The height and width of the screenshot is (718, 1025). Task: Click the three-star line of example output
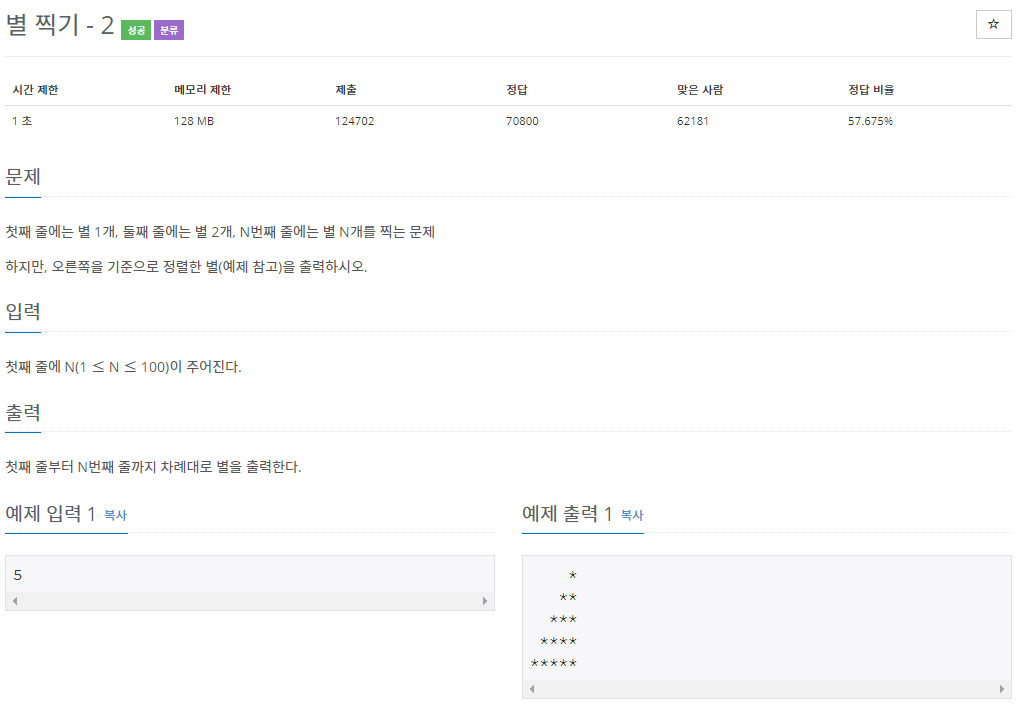563,619
